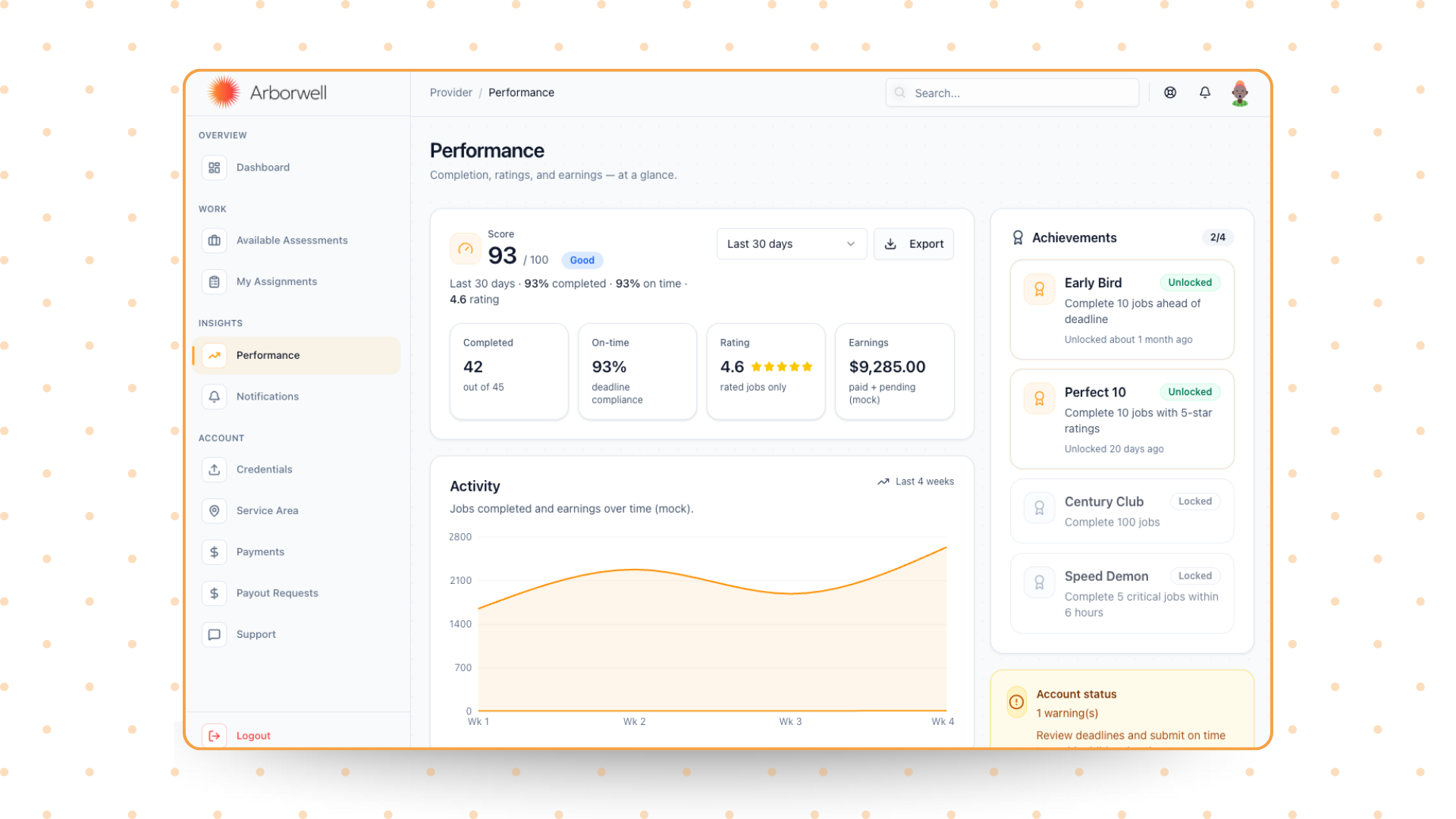Click the Provider breadcrumb link
This screenshot has width=1456, height=819.
pyautogui.click(x=450, y=93)
